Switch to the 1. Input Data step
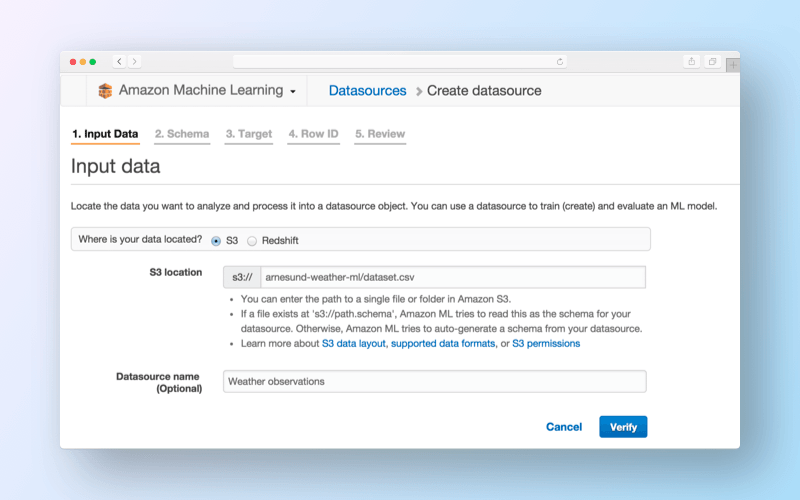The height and width of the screenshot is (500, 800). [105, 134]
